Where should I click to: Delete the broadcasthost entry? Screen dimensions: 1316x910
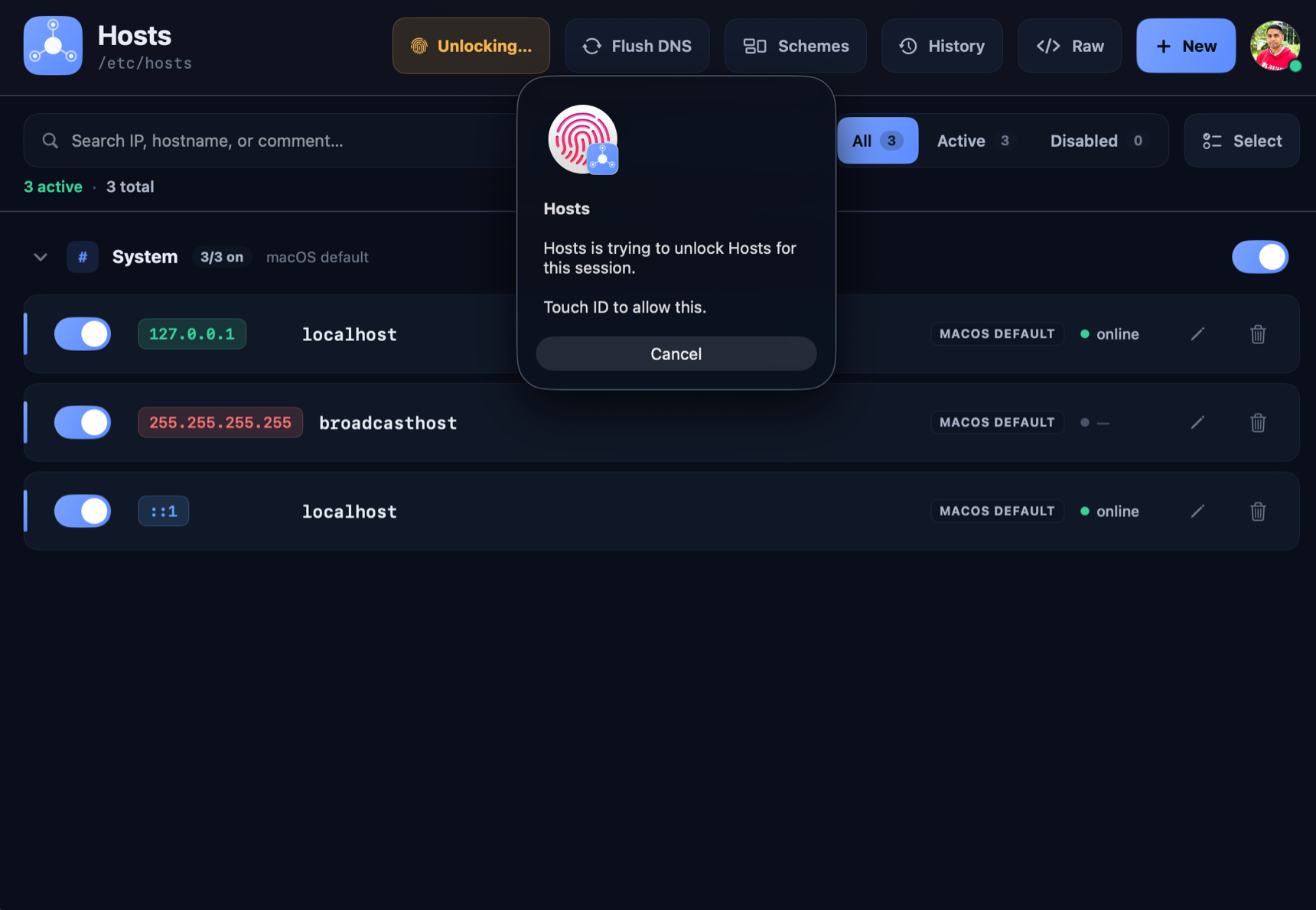point(1258,423)
